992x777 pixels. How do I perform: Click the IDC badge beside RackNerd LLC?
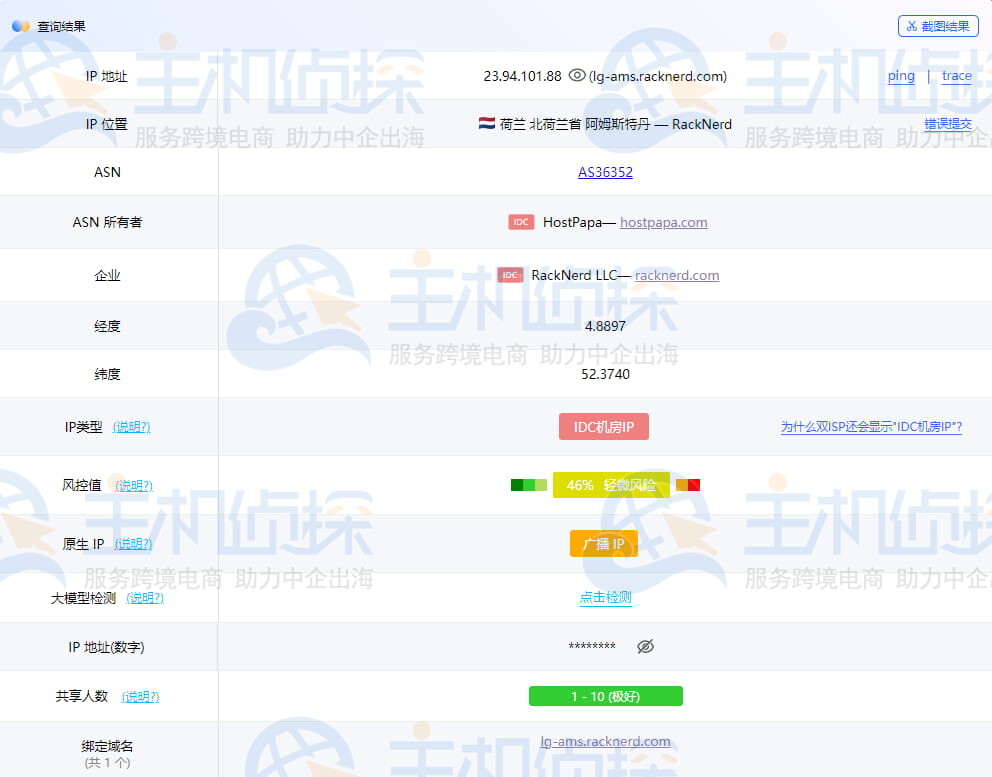[x=510, y=274]
